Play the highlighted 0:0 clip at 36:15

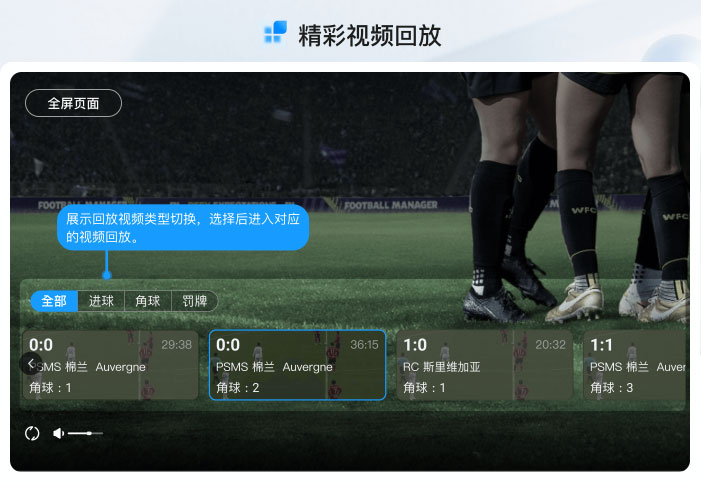point(297,365)
